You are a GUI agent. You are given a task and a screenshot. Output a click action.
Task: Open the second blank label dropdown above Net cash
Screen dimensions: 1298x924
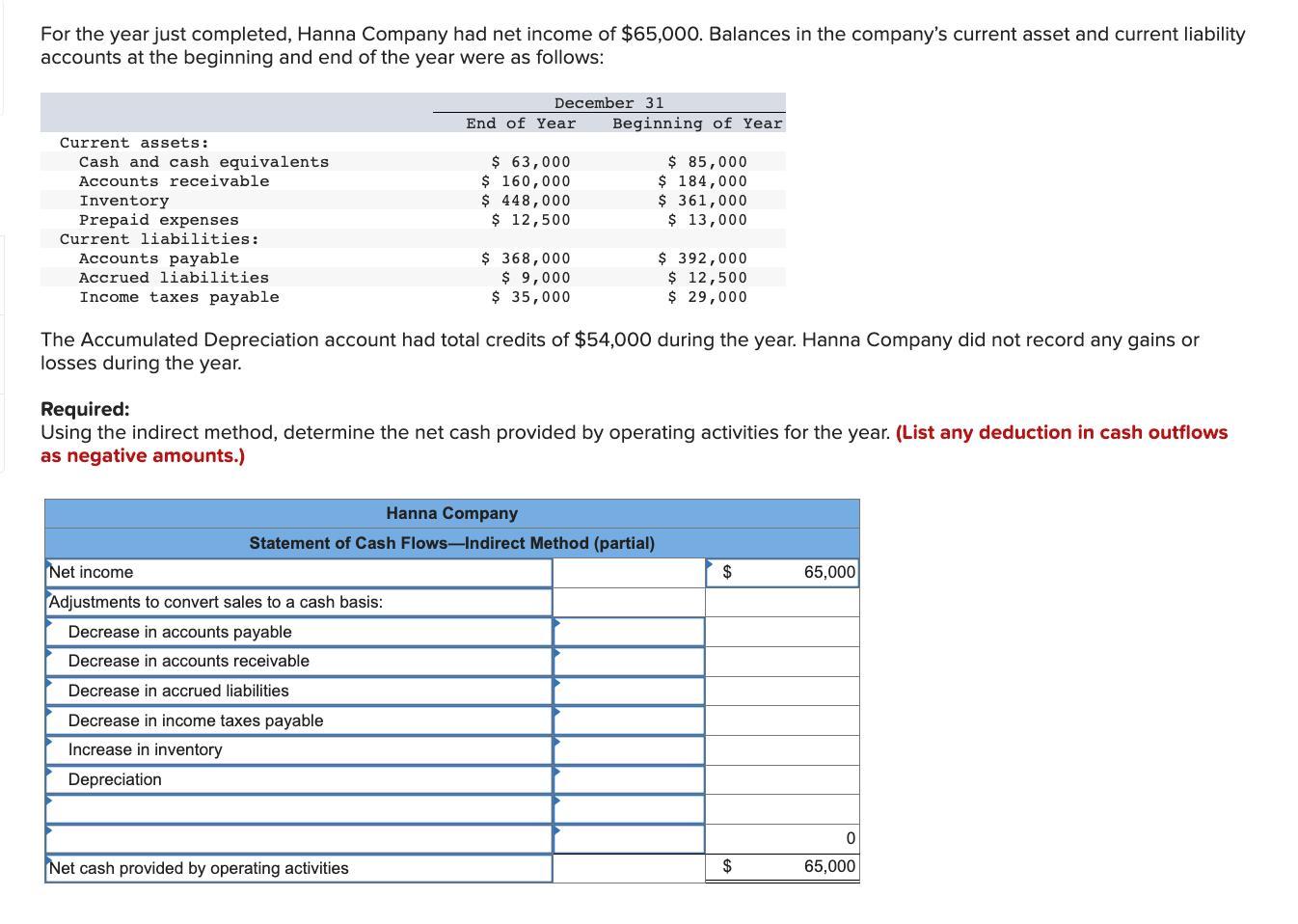click(x=299, y=839)
